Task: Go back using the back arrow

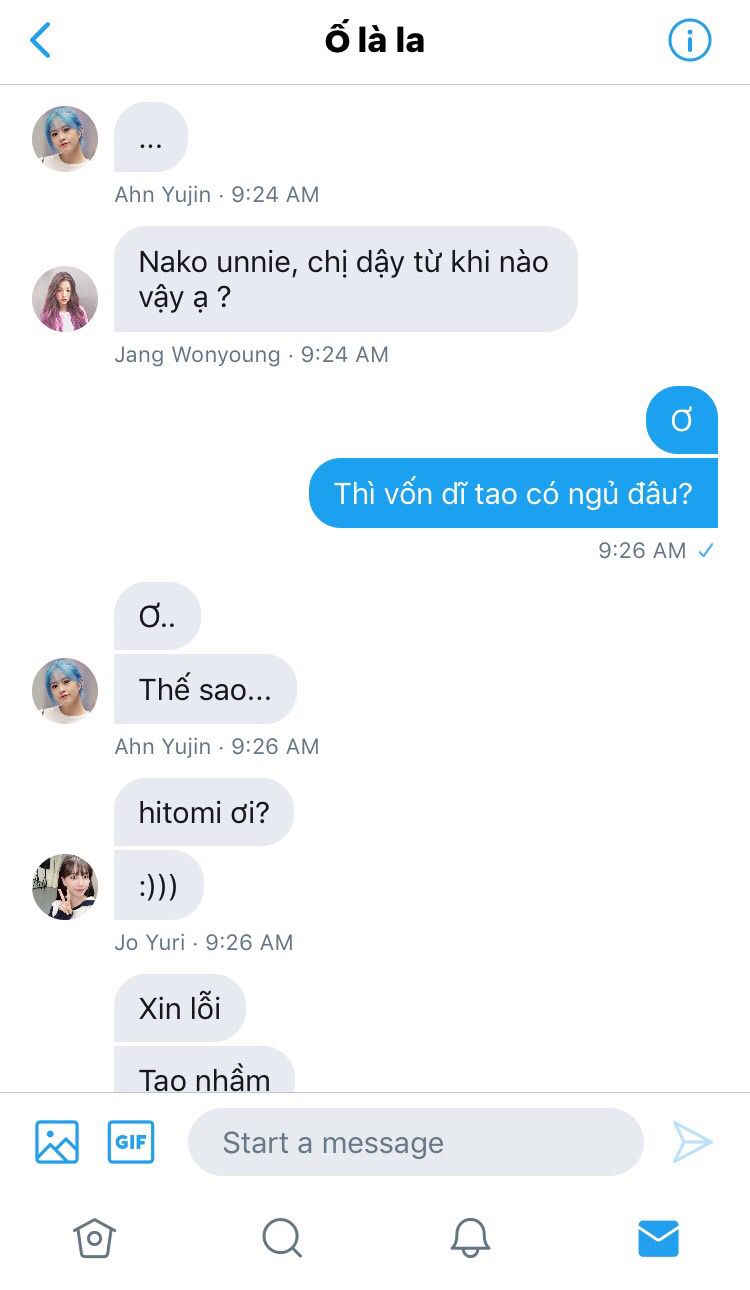Action: [40, 41]
